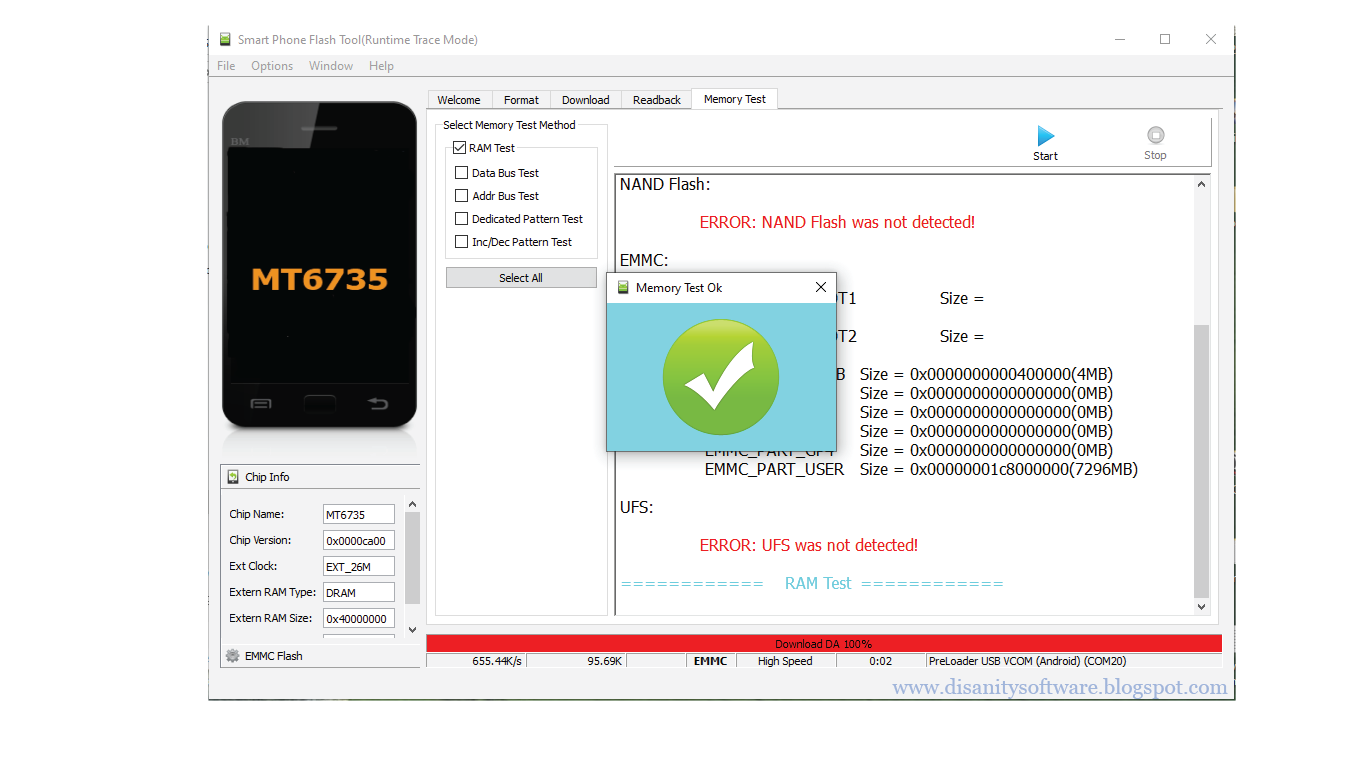This screenshot has height=769, width=1366.
Task: Click the Download DA progress bar
Action: click(823, 642)
